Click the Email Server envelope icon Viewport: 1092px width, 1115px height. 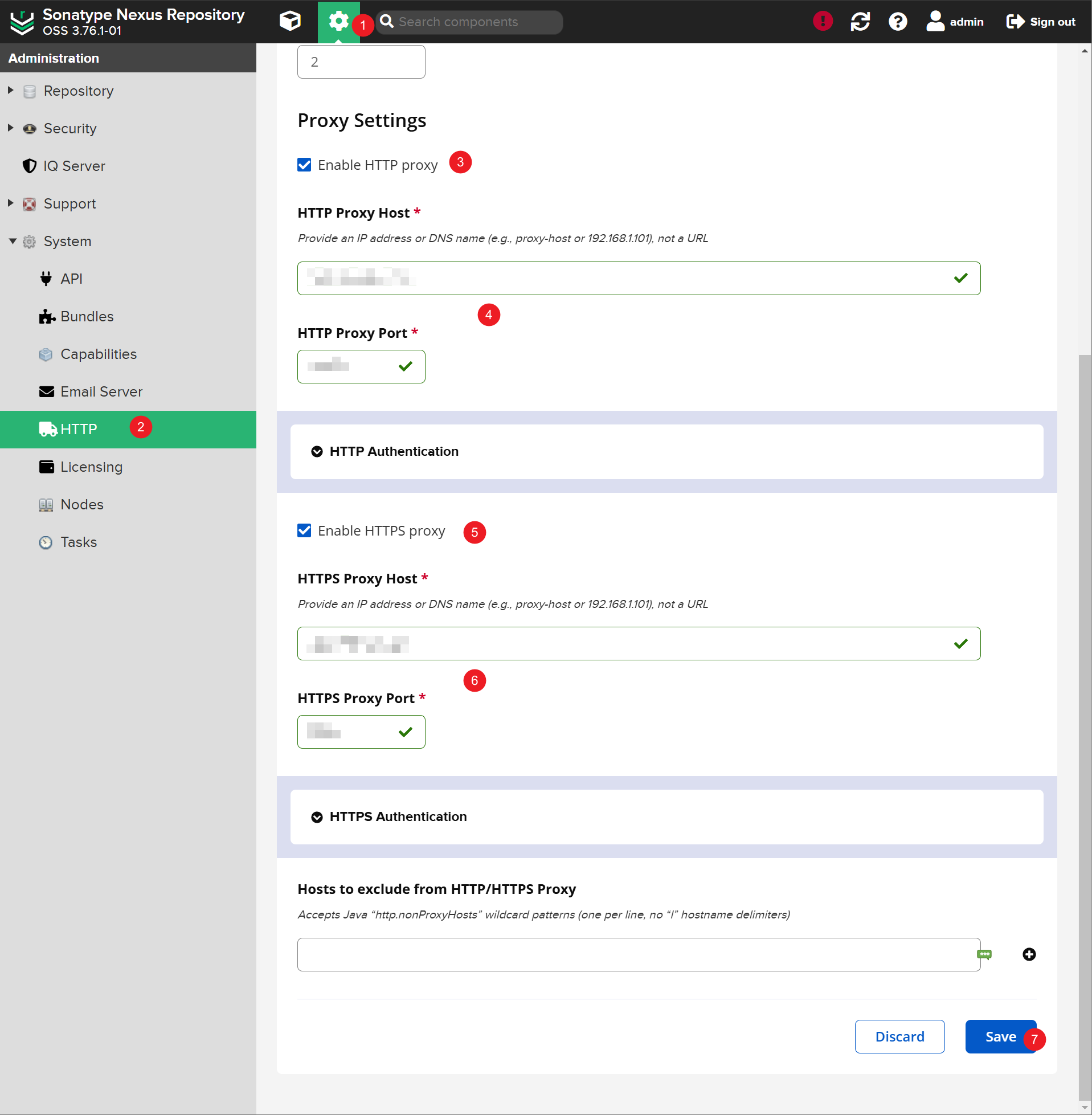[47, 392]
